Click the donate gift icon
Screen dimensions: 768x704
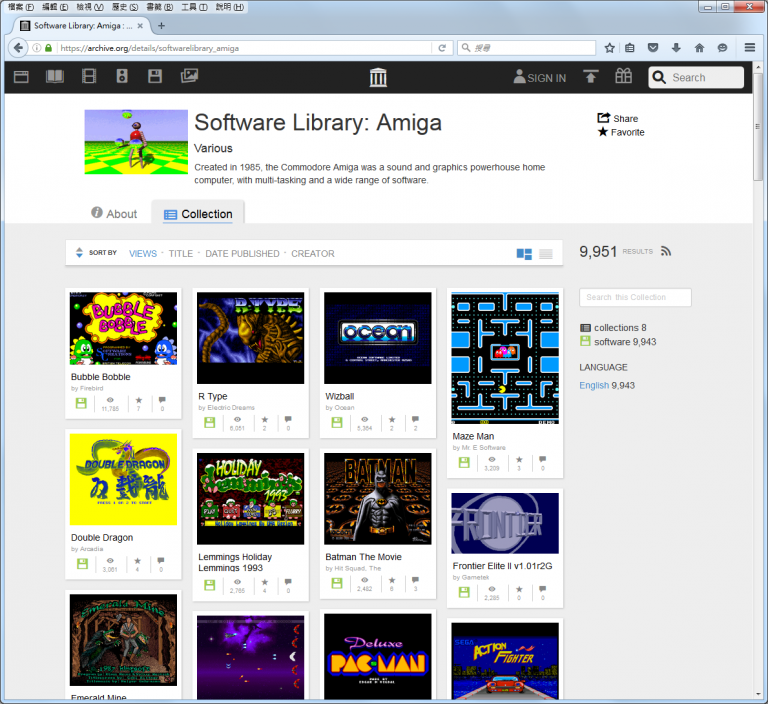pos(624,76)
